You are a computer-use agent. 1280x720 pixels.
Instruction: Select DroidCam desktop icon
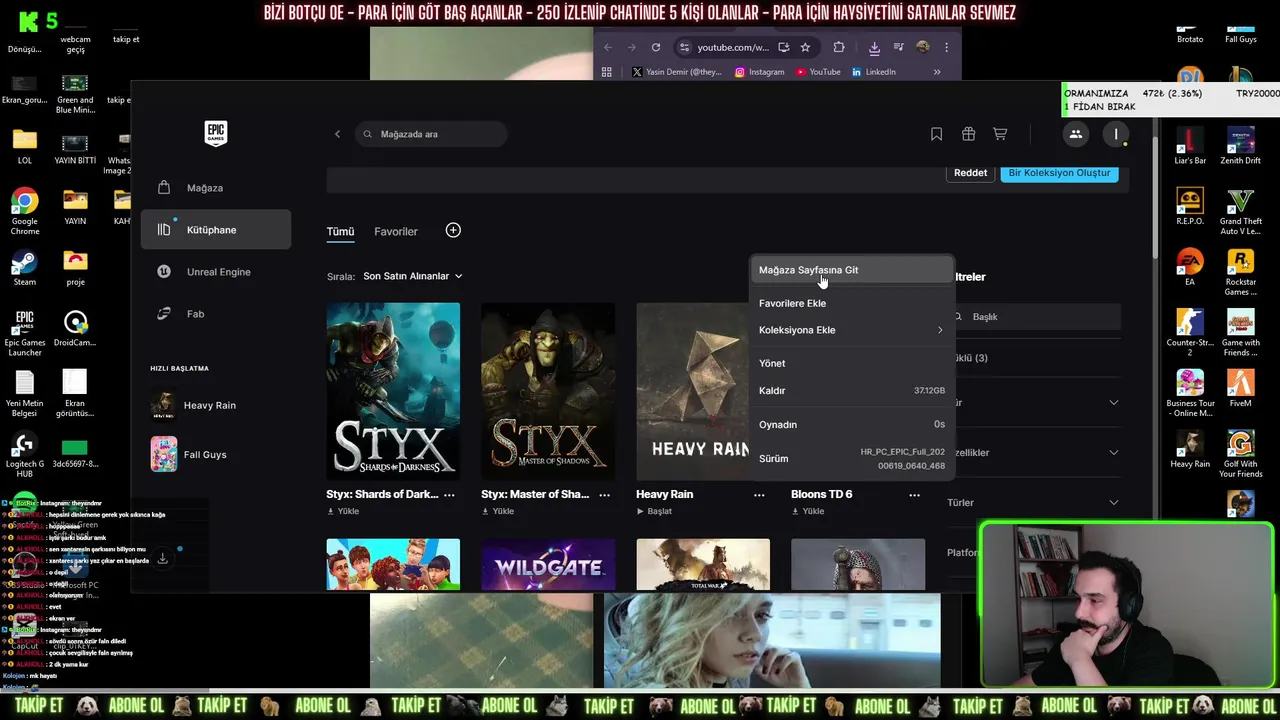pyautogui.click(x=75, y=328)
